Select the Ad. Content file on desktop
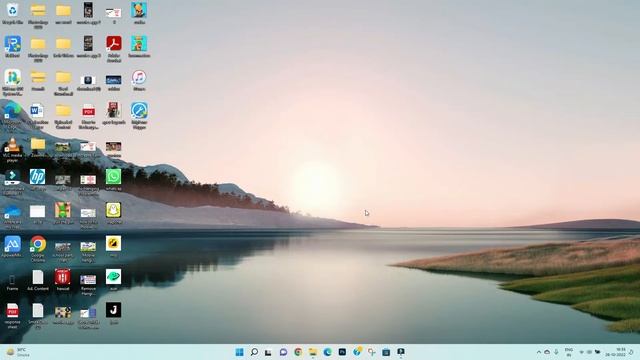The image size is (640, 360). (x=38, y=280)
